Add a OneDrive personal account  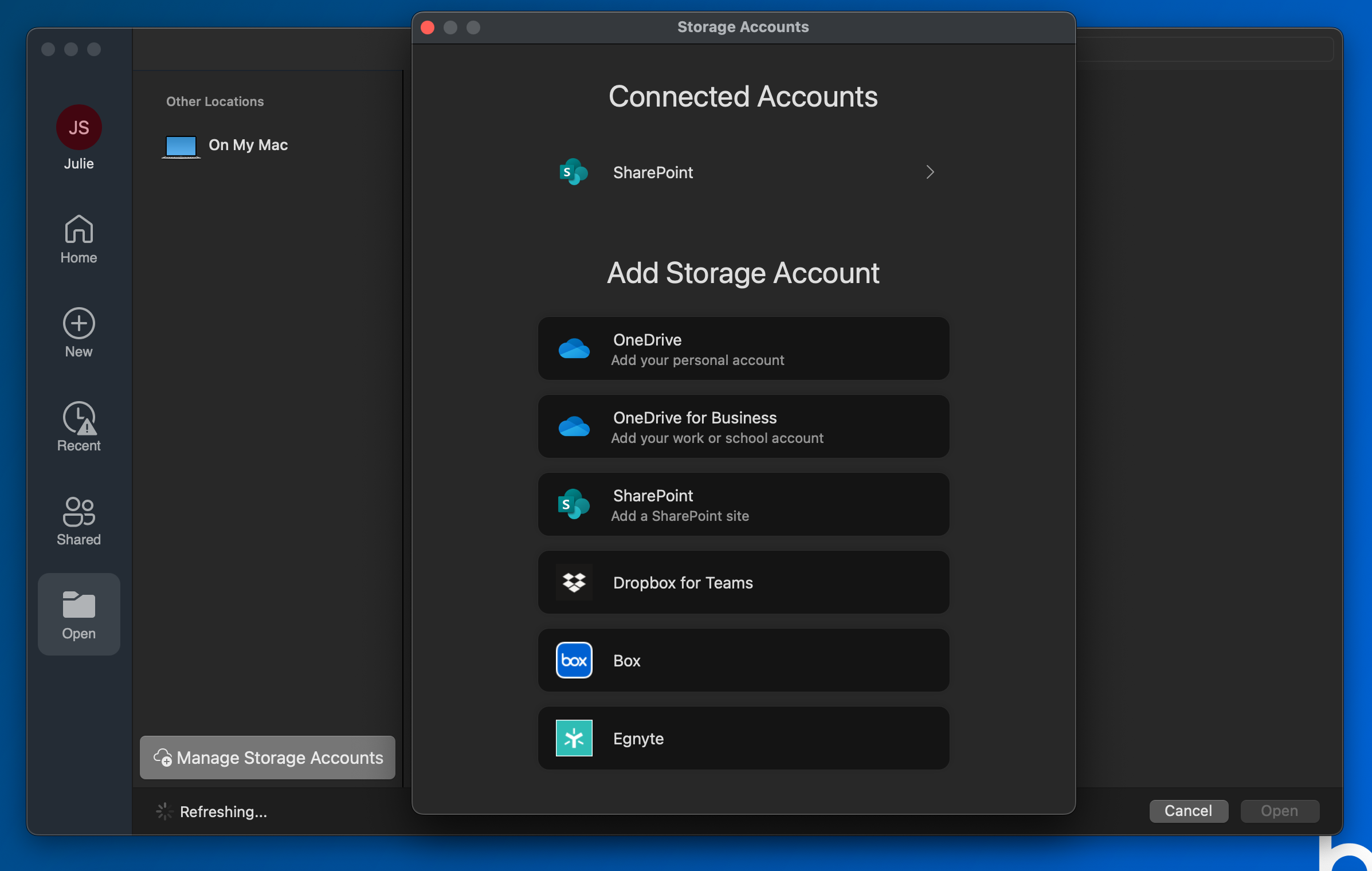click(x=743, y=348)
